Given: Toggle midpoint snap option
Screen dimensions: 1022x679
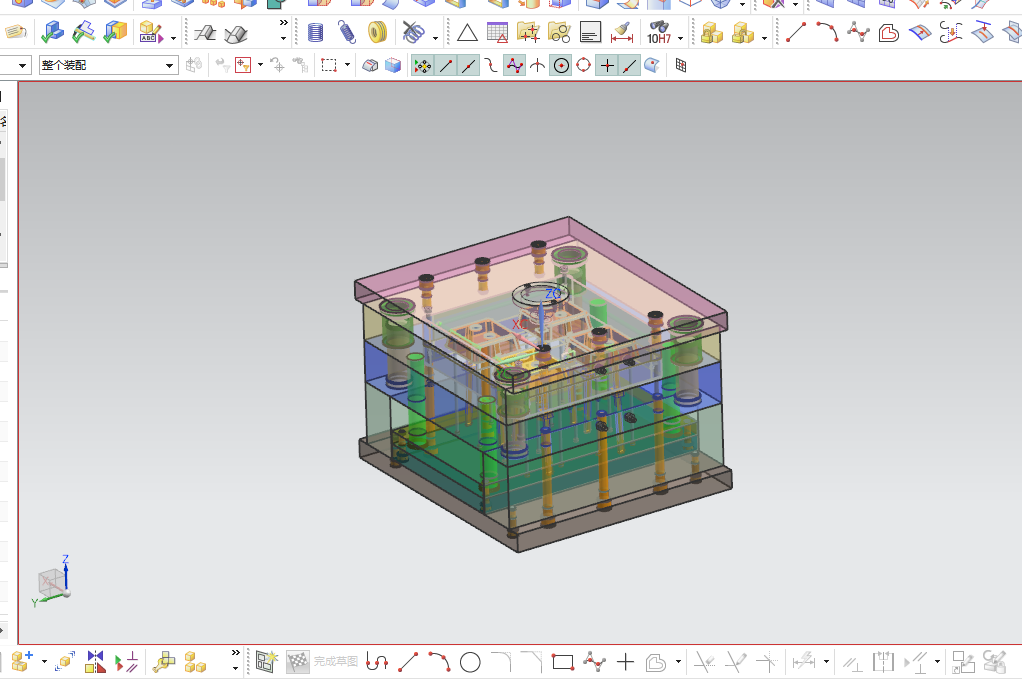Looking at the screenshot, I should (x=469, y=65).
